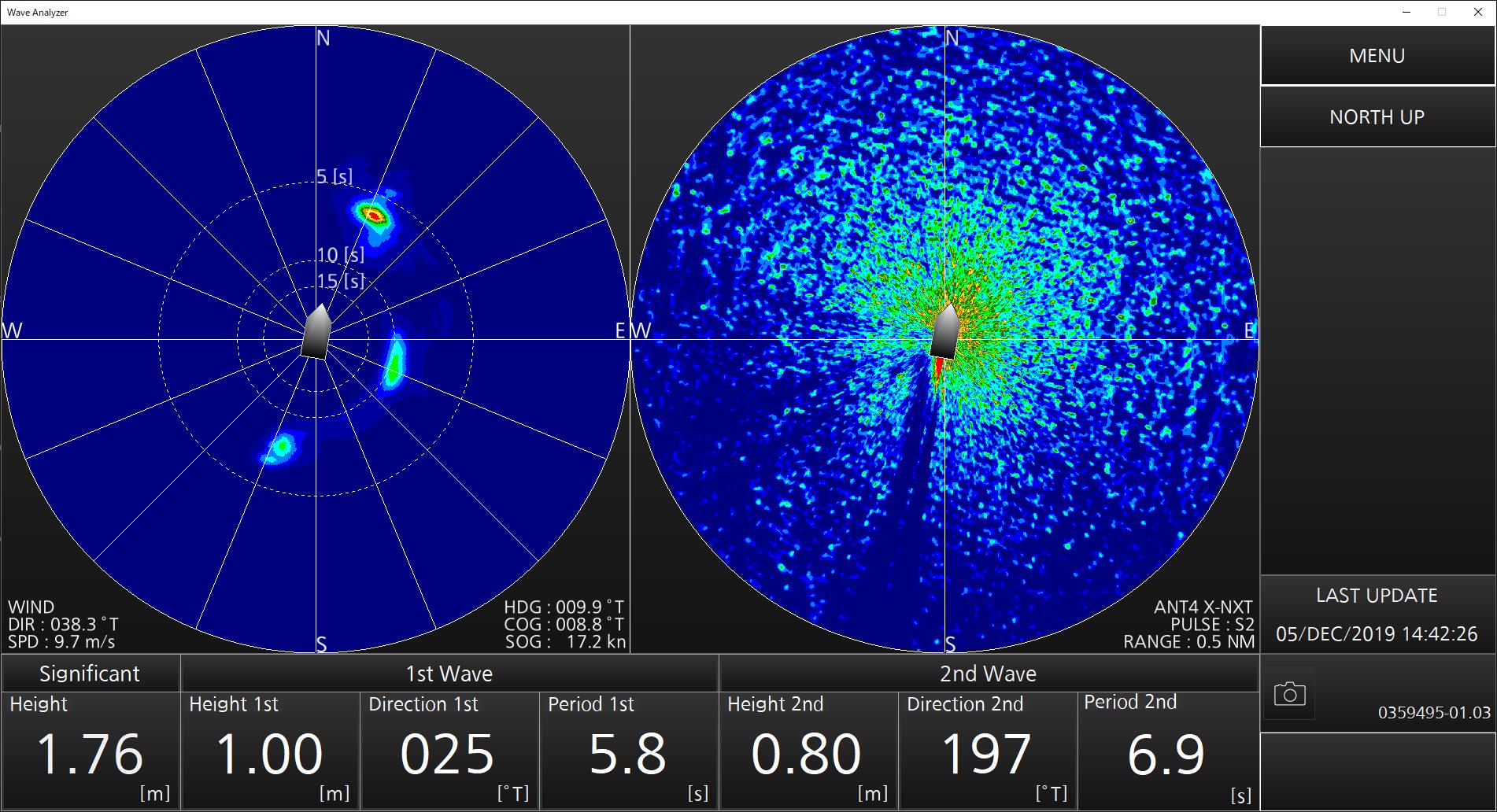Click the LAST UPDATE timestamp panel

coord(1377,615)
